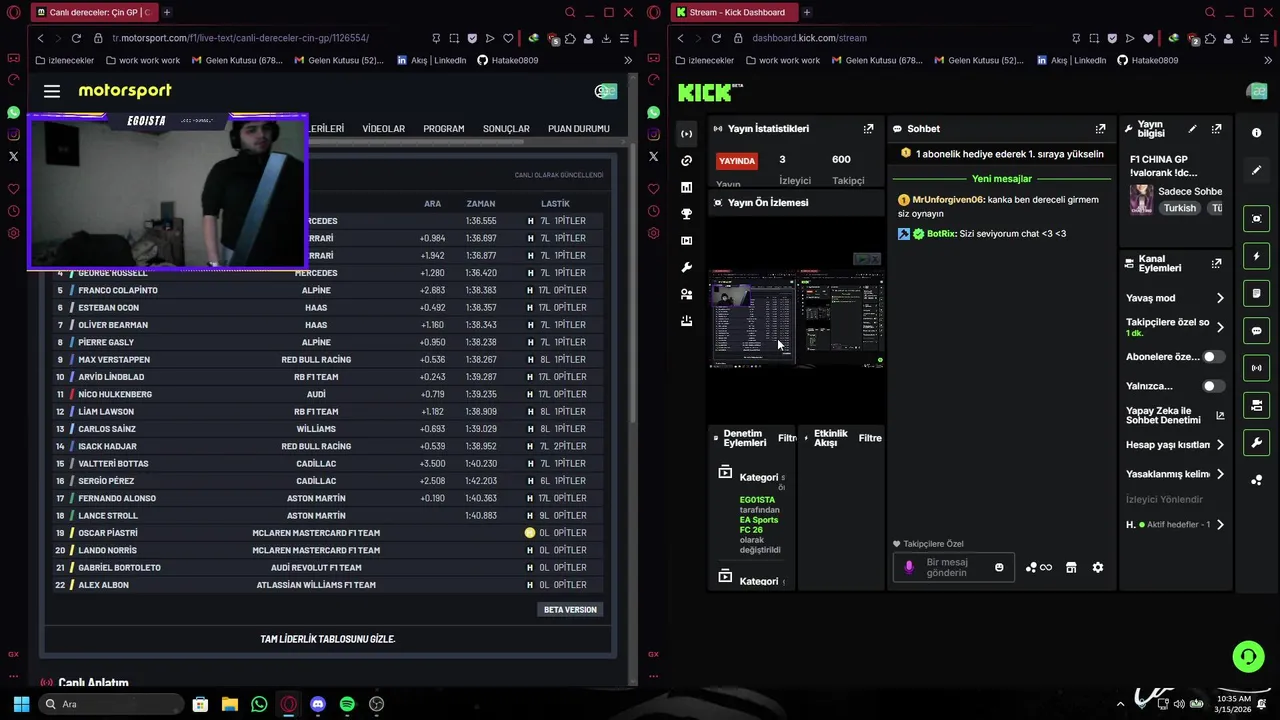The width and height of the screenshot is (1280, 720).
Task: Open the PUAN DURUMU menu on motorsport
Action: pyautogui.click(x=579, y=129)
